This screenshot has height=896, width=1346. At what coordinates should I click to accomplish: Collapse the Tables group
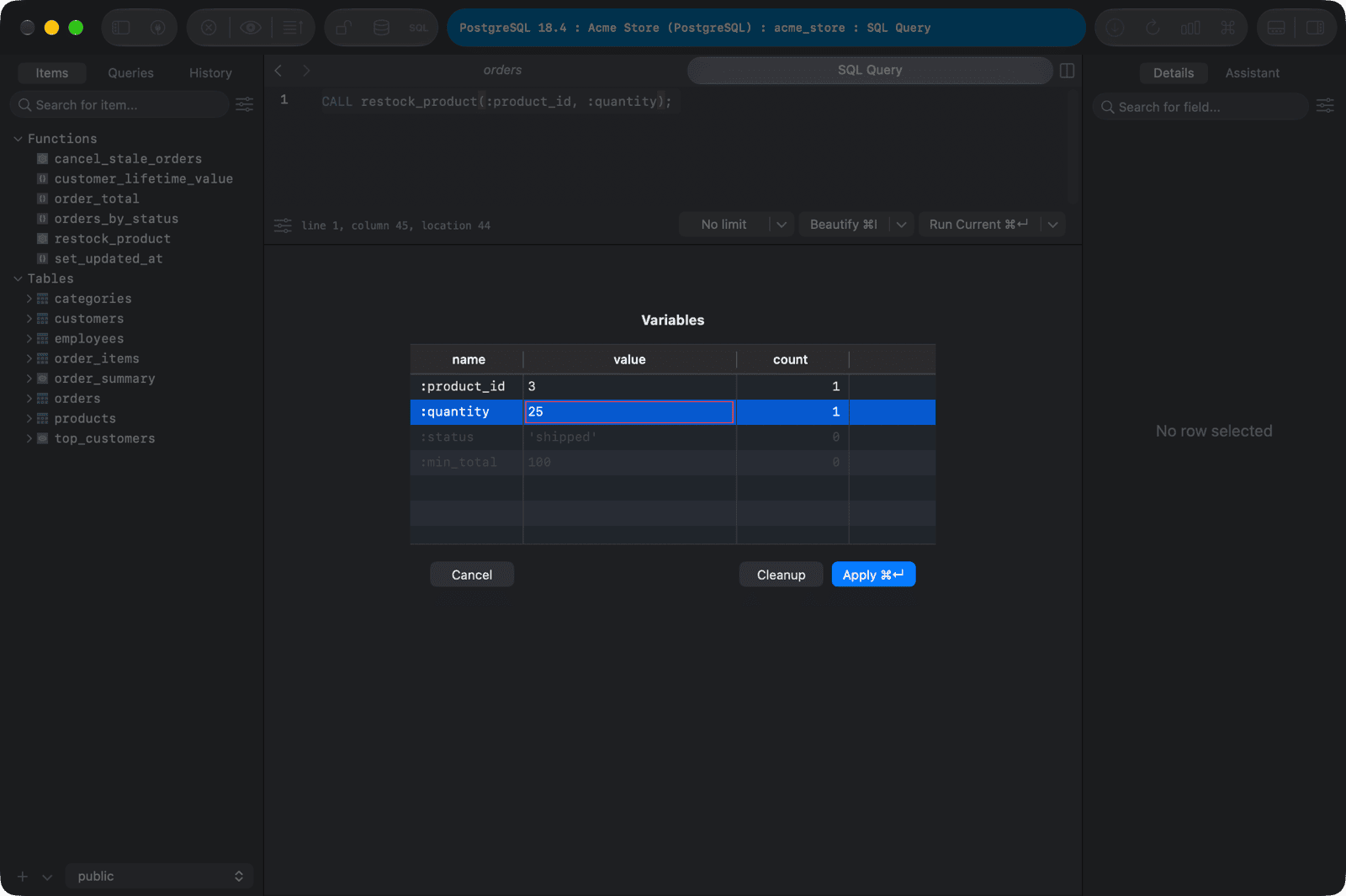click(18, 278)
